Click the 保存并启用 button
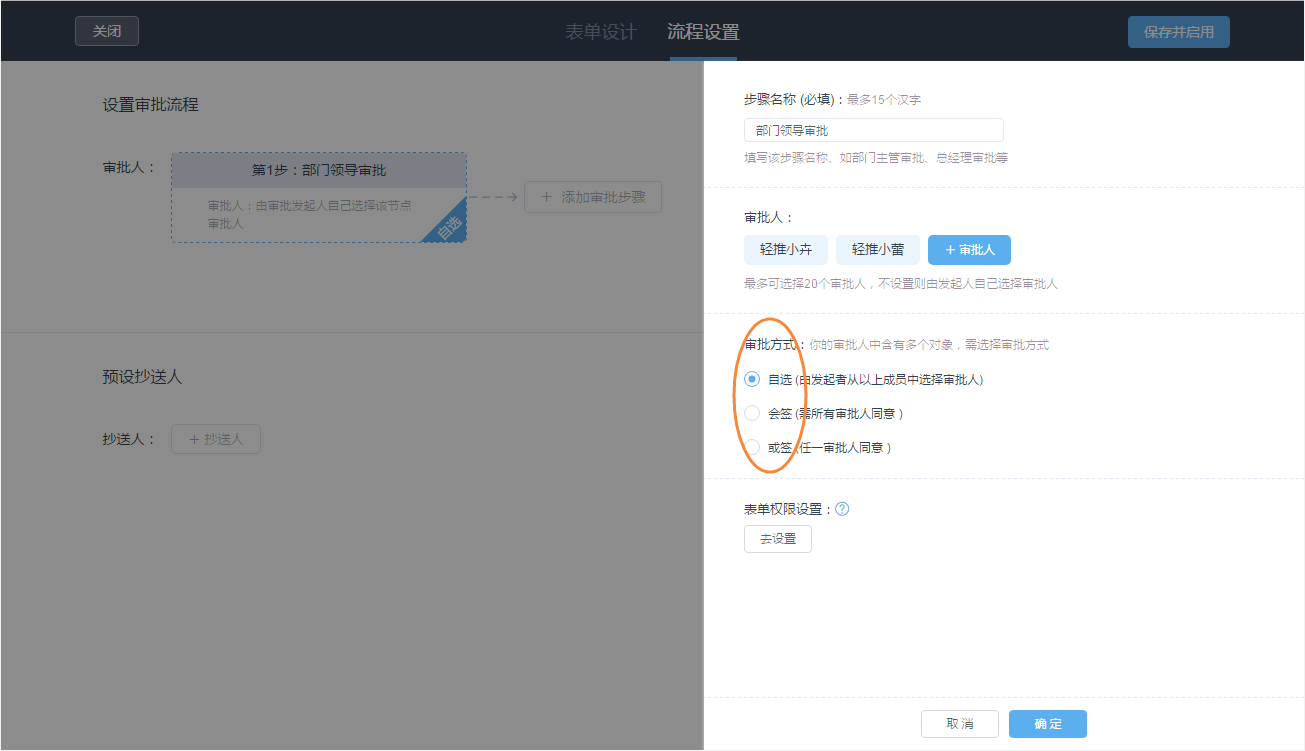Screen dimensions: 1305x751 click(x=1178, y=31)
